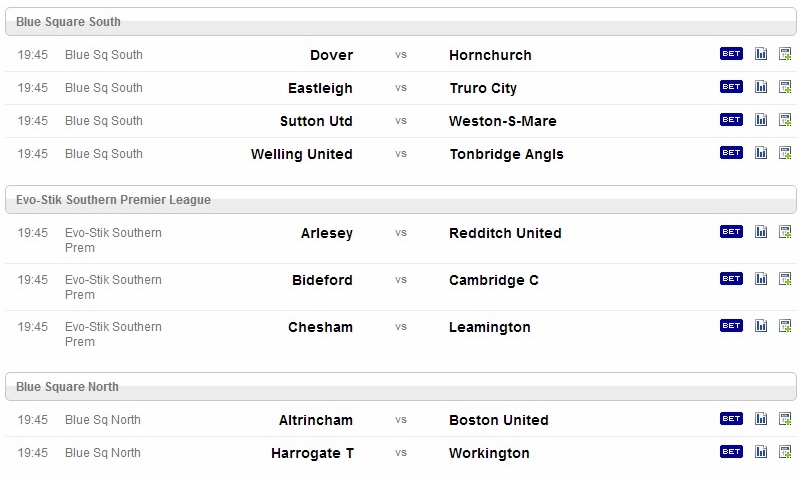Click calendar icon for Chesham vs Leamington
This screenshot has height=481, width=800.
[x=785, y=325]
